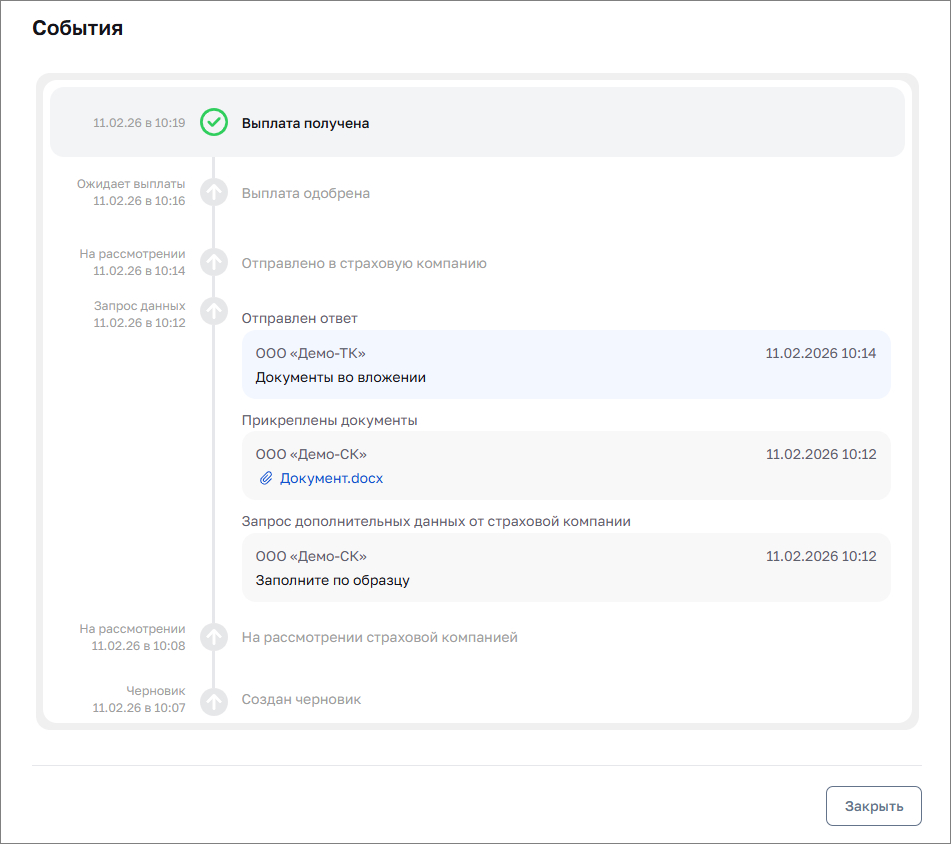The width and height of the screenshot is (951, 844).
Task: Click arrow icon beside Отправлено в страховую компанию
Action: click(x=214, y=262)
